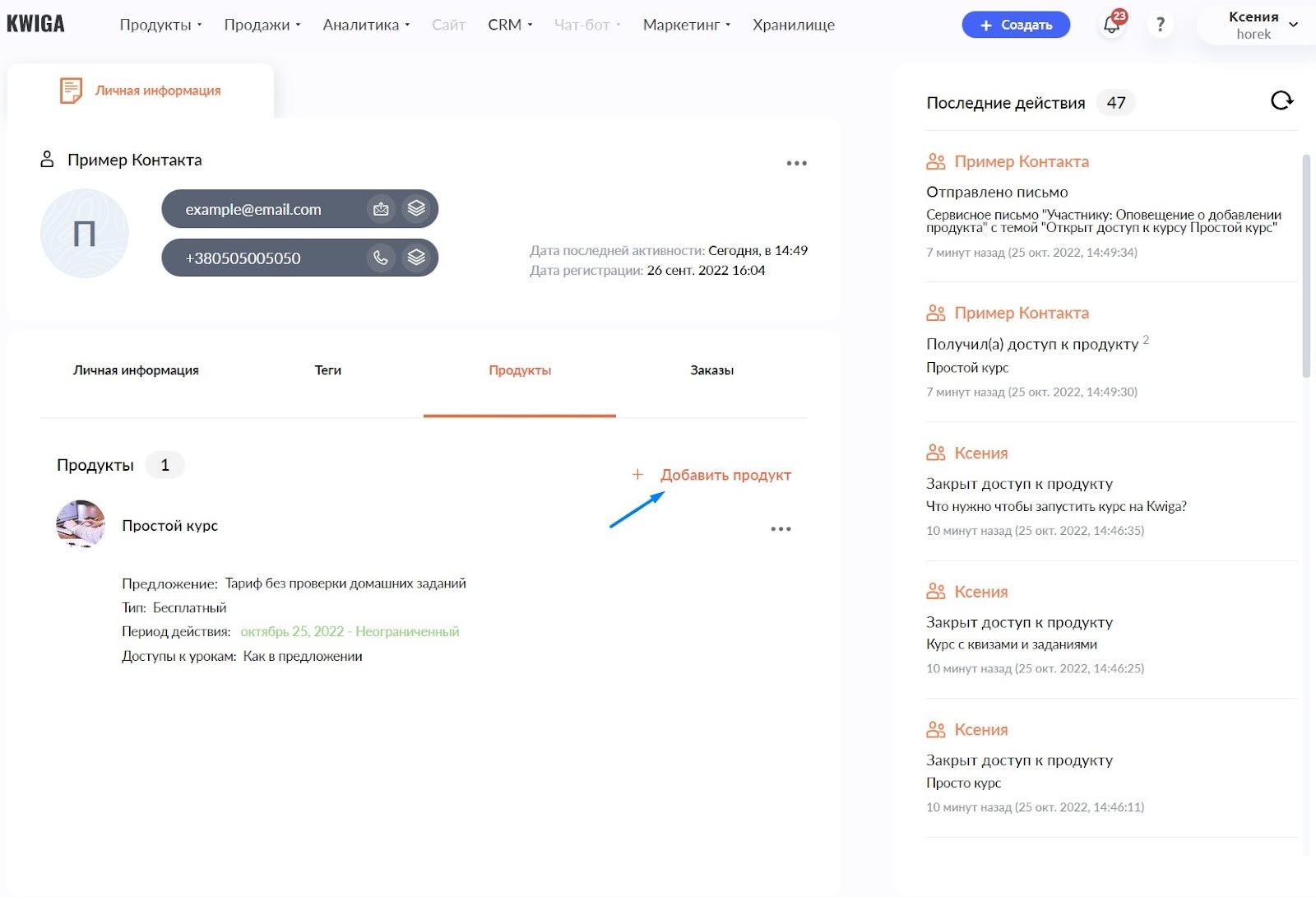Refresh the recent actions list

pos(1281,100)
